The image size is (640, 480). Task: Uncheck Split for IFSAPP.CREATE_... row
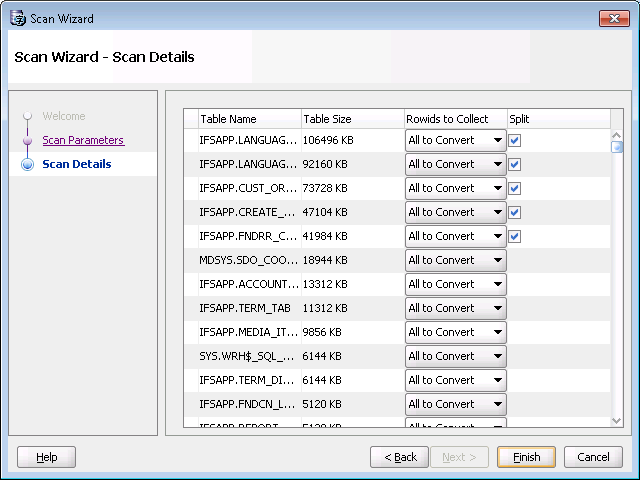(x=514, y=212)
